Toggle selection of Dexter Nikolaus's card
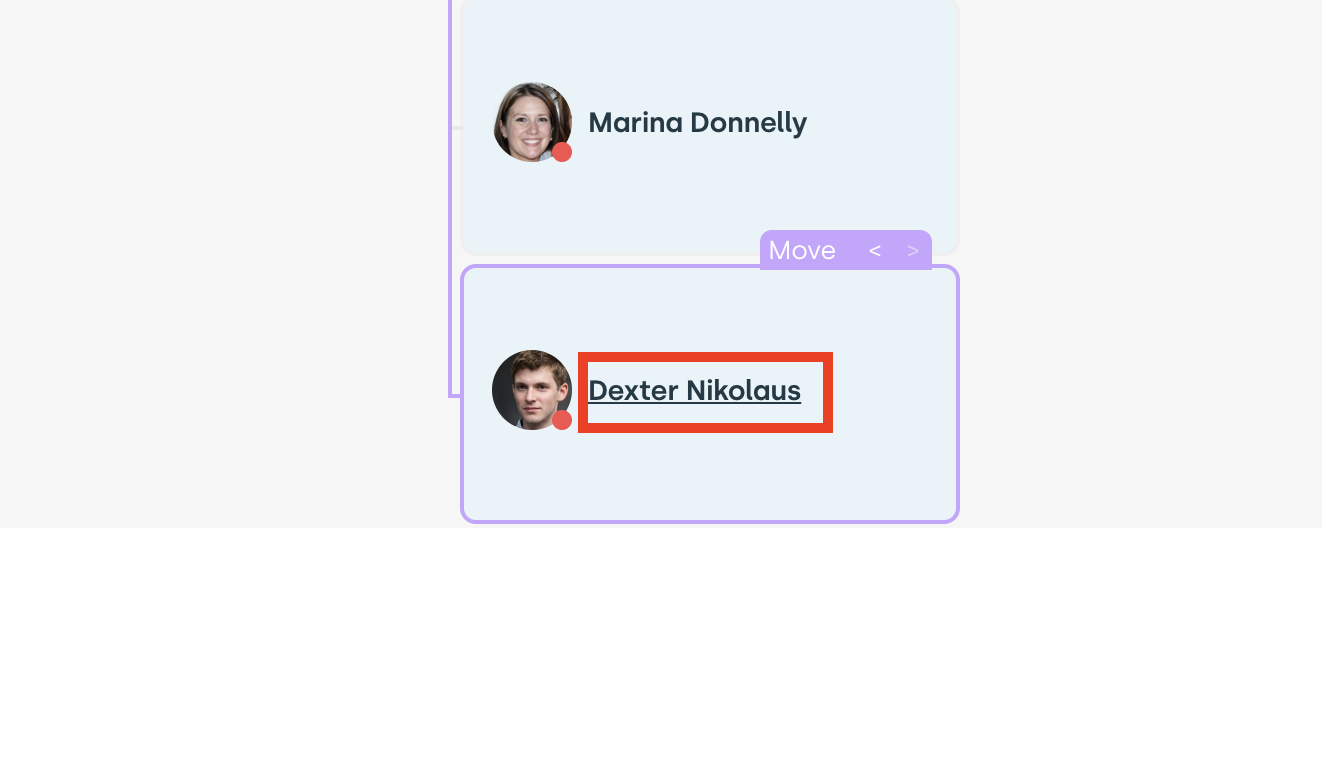 point(710,480)
